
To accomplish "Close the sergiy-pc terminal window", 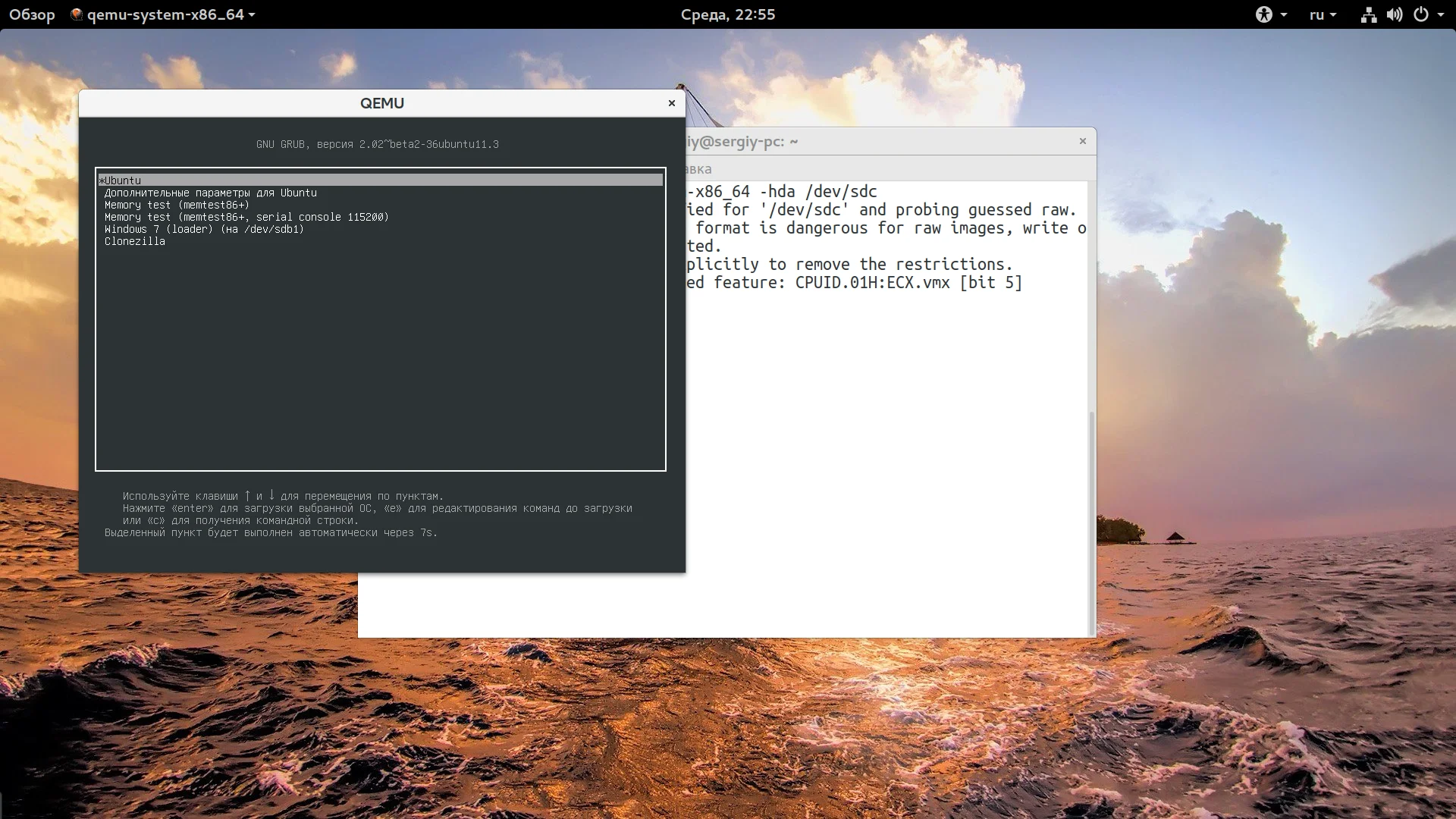I will [x=1082, y=141].
